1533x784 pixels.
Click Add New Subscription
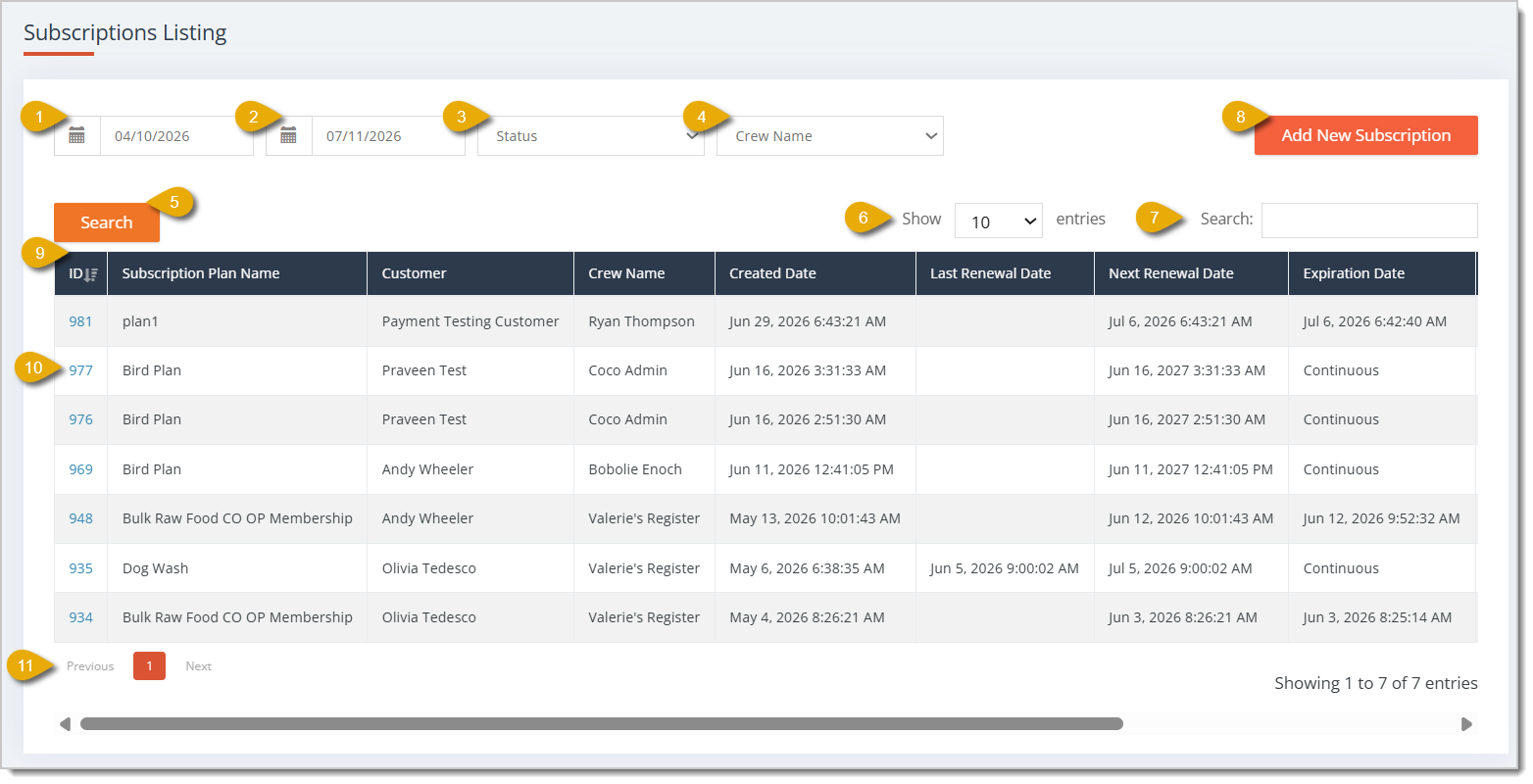click(x=1366, y=135)
